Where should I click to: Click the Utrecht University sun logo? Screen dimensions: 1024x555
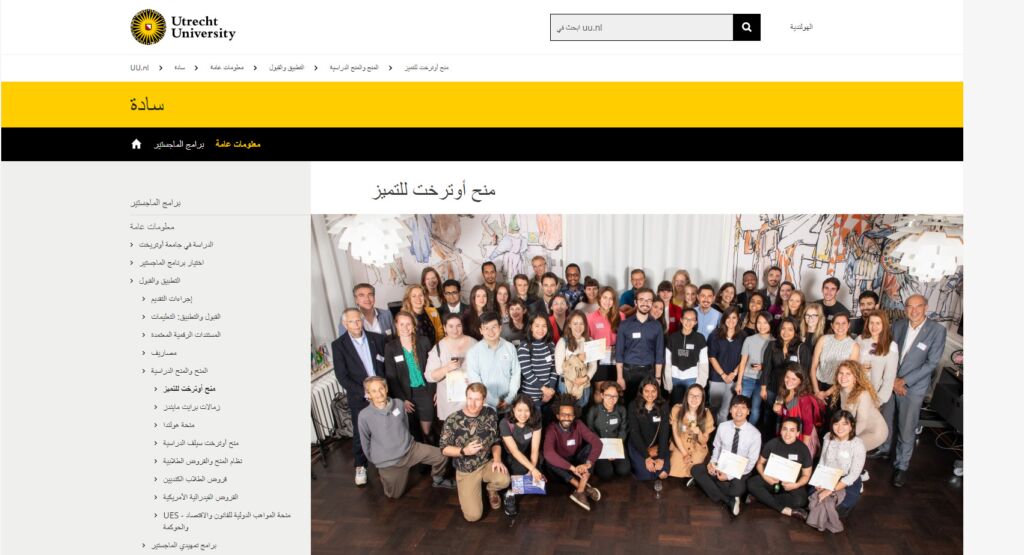click(x=148, y=27)
